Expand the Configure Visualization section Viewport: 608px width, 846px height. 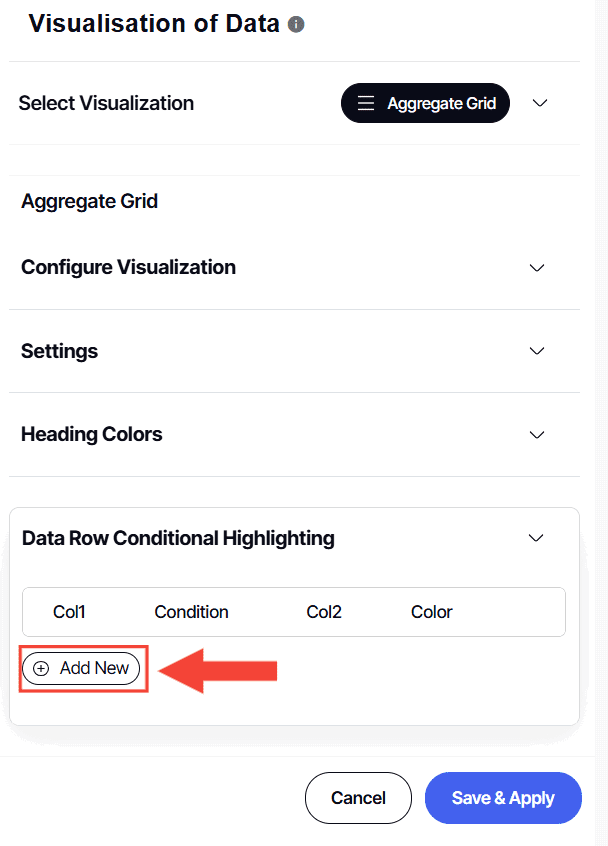click(537, 268)
